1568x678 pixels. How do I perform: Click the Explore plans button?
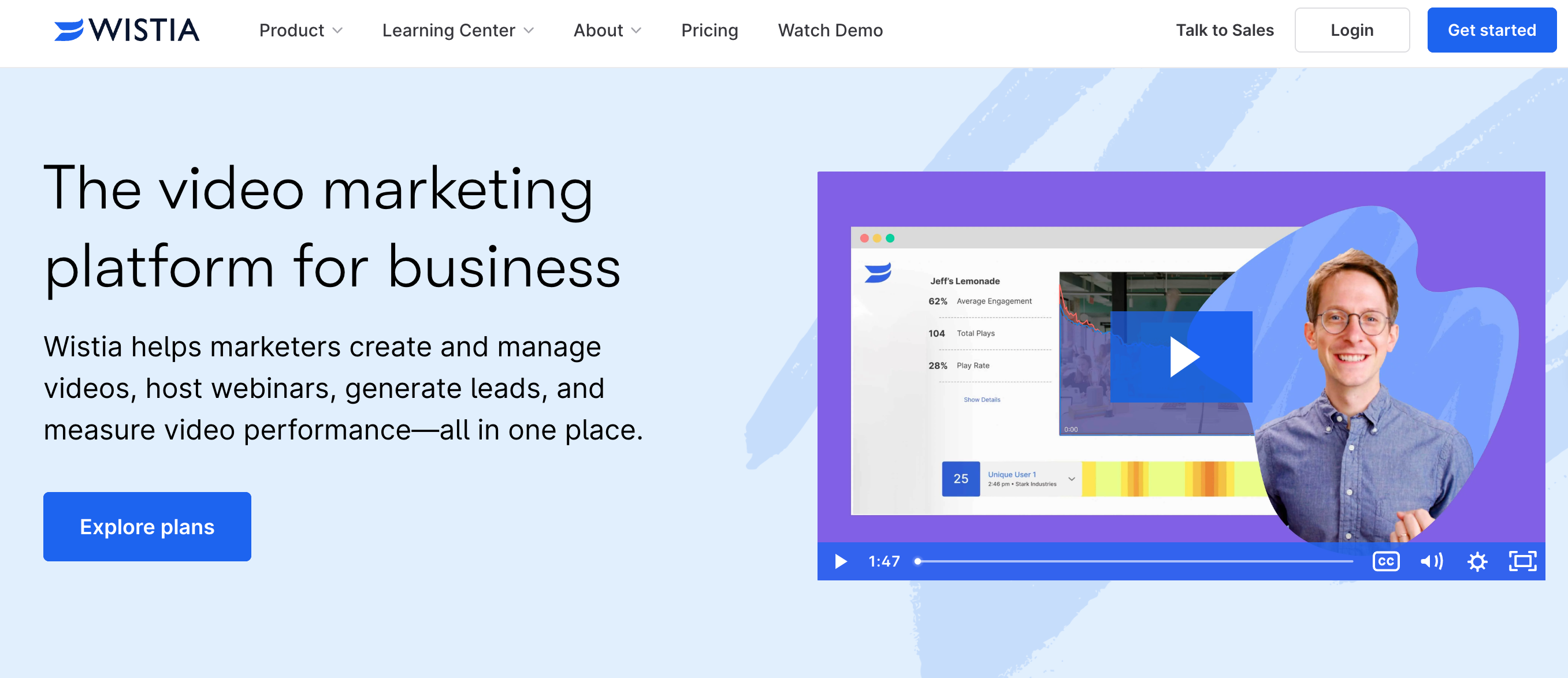[148, 526]
